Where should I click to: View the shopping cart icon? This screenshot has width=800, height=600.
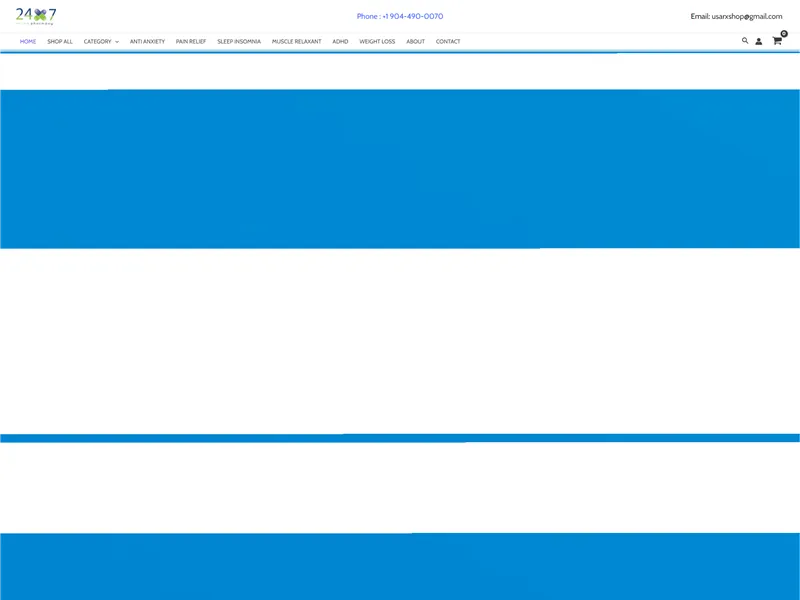(x=777, y=41)
